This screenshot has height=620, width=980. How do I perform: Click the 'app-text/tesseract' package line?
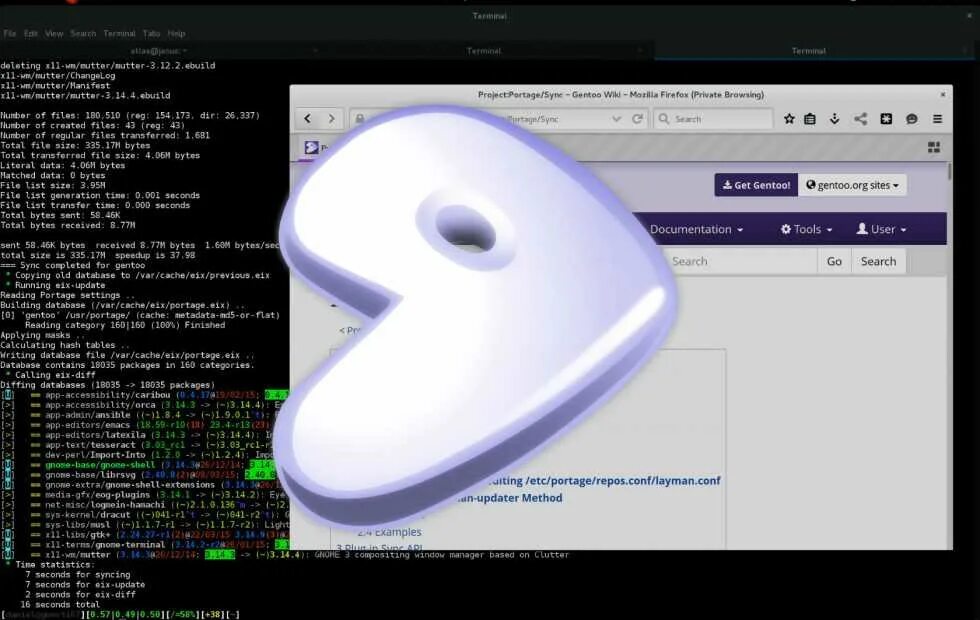pos(144,445)
